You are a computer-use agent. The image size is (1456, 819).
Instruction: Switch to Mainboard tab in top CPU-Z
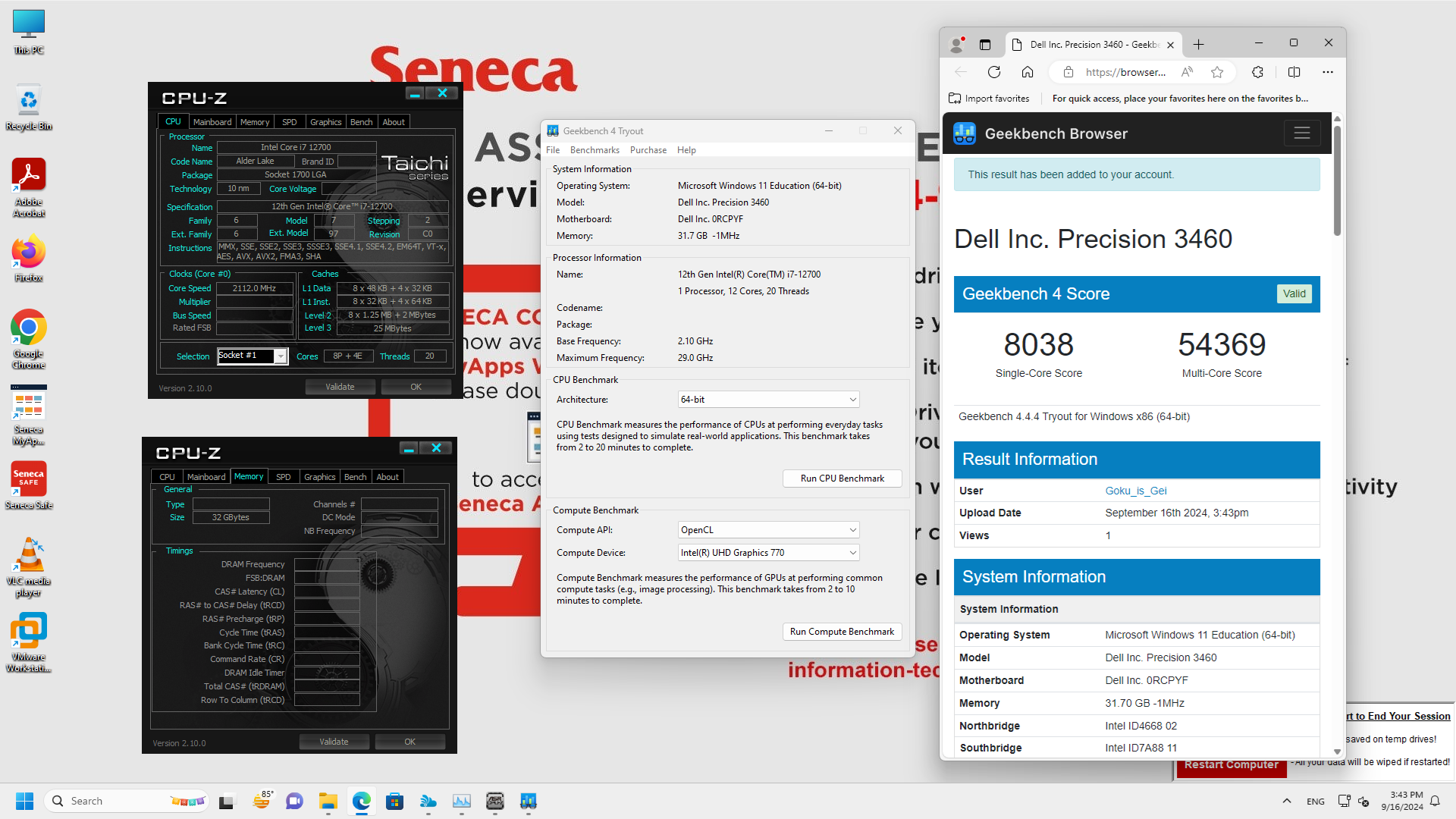click(212, 122)
